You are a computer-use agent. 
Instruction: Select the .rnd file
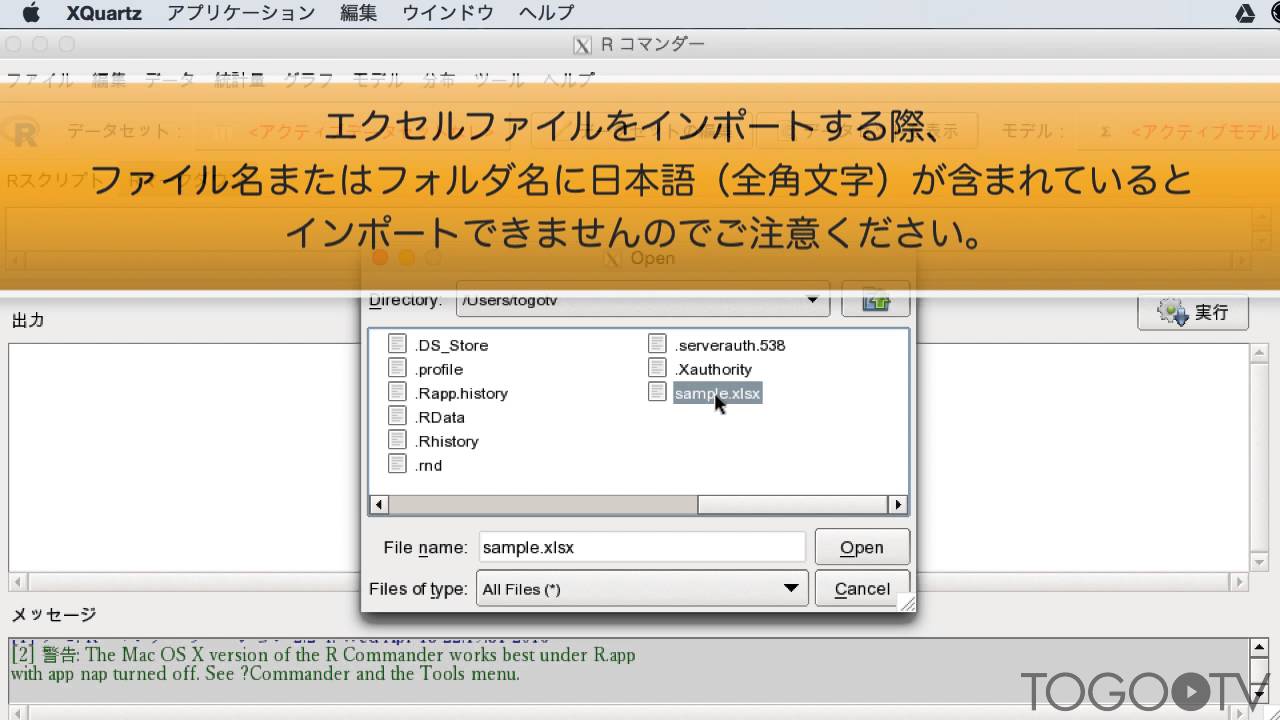[x=428, y=465]
